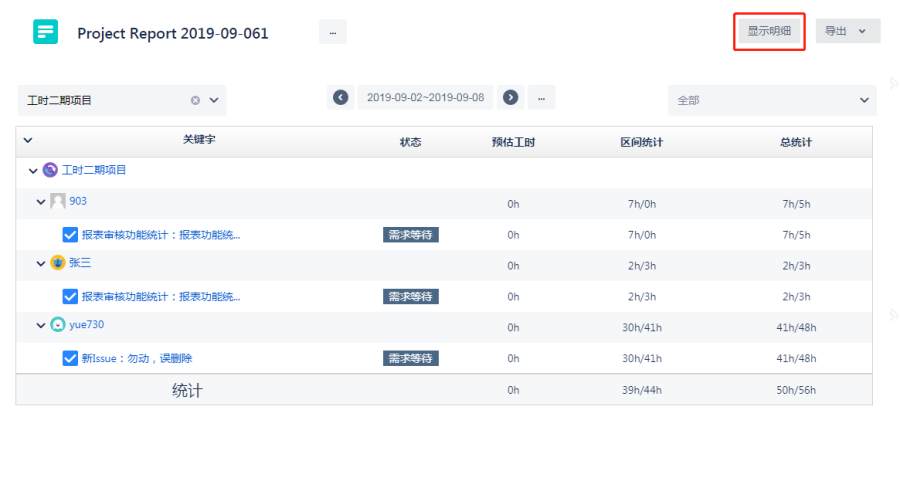Click yue730's teal avatar icon
This screenshot has height=498, width=900.
point(58,325)
